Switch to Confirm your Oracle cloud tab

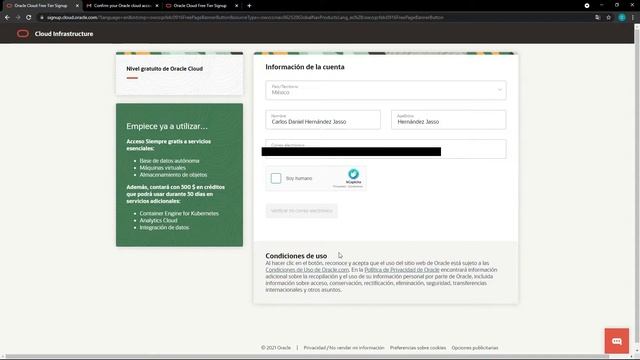[x=122, y=6]
